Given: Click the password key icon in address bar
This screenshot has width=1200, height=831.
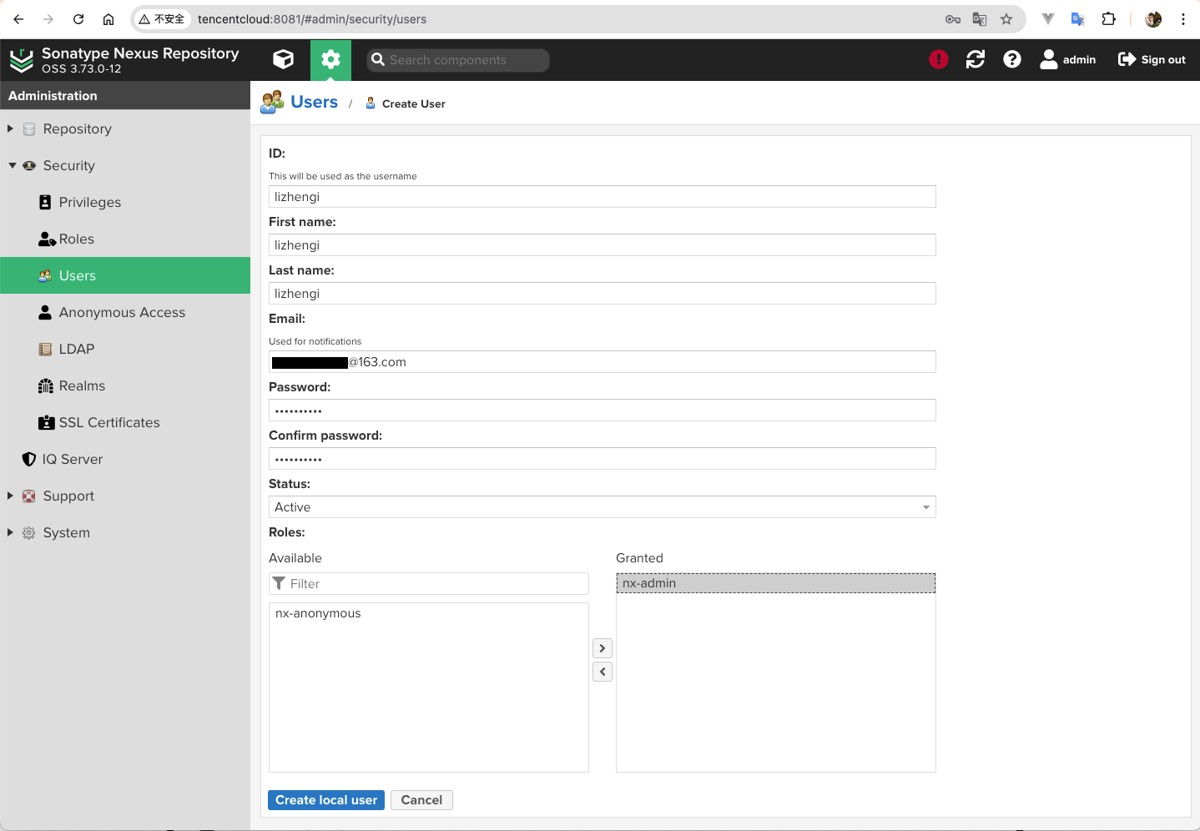Looking at the screenshot, I should (x=953, y=19).
